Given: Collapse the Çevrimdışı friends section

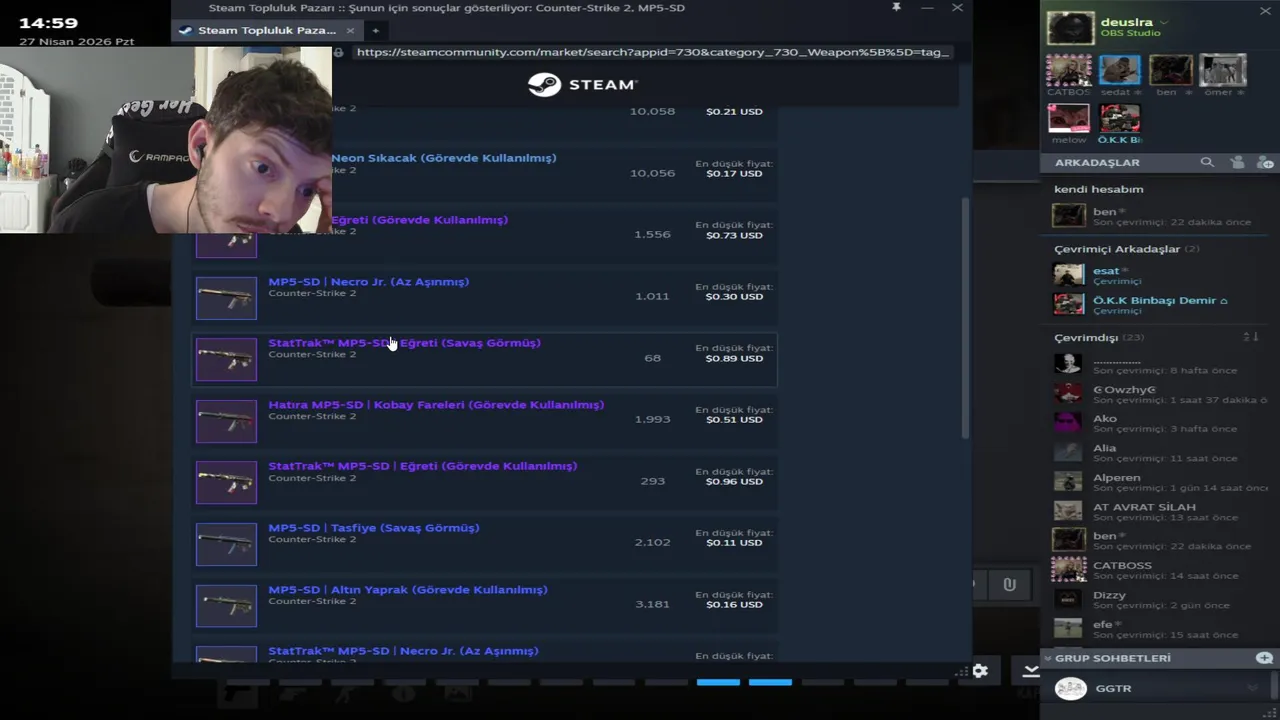Looking at the screenshot, I should (x=1087, y=338).
